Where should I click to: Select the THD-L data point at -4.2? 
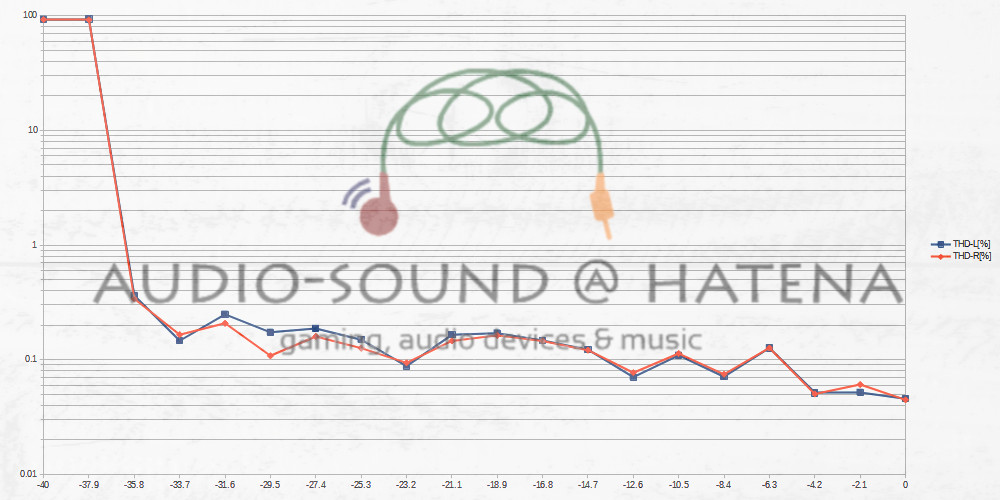[x=814, y=393]
